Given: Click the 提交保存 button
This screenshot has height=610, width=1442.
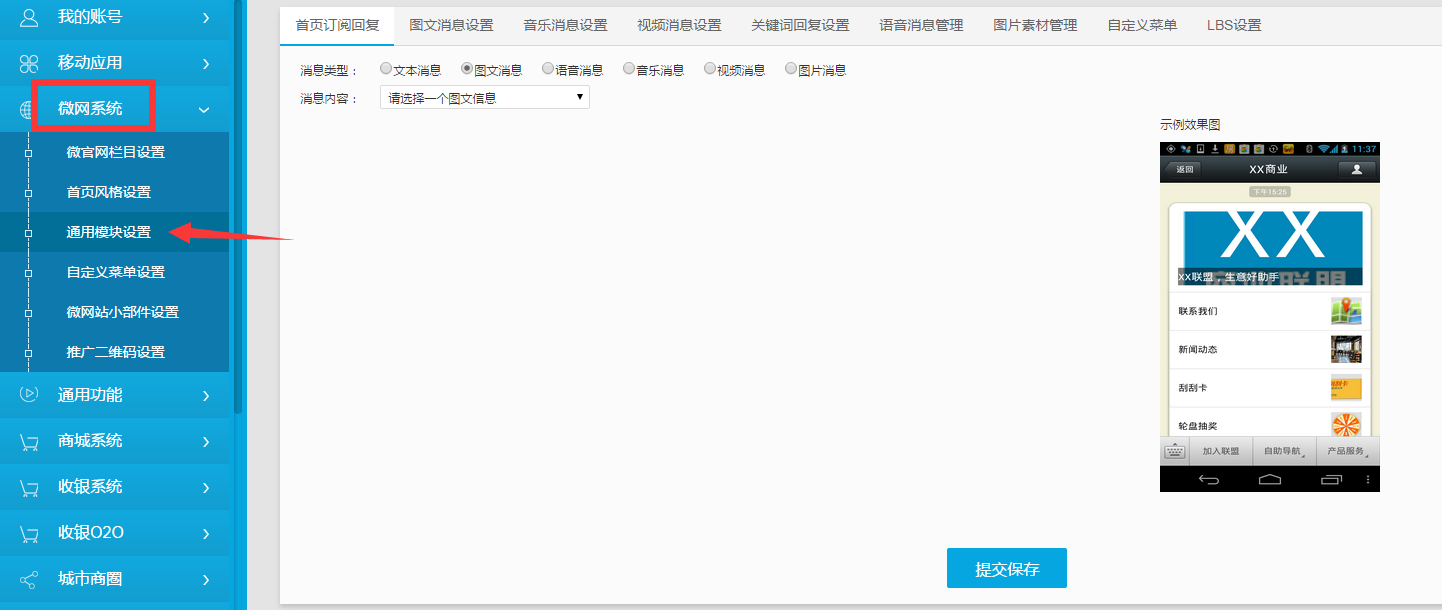Looking at the screenshot, I should 1006,569.
